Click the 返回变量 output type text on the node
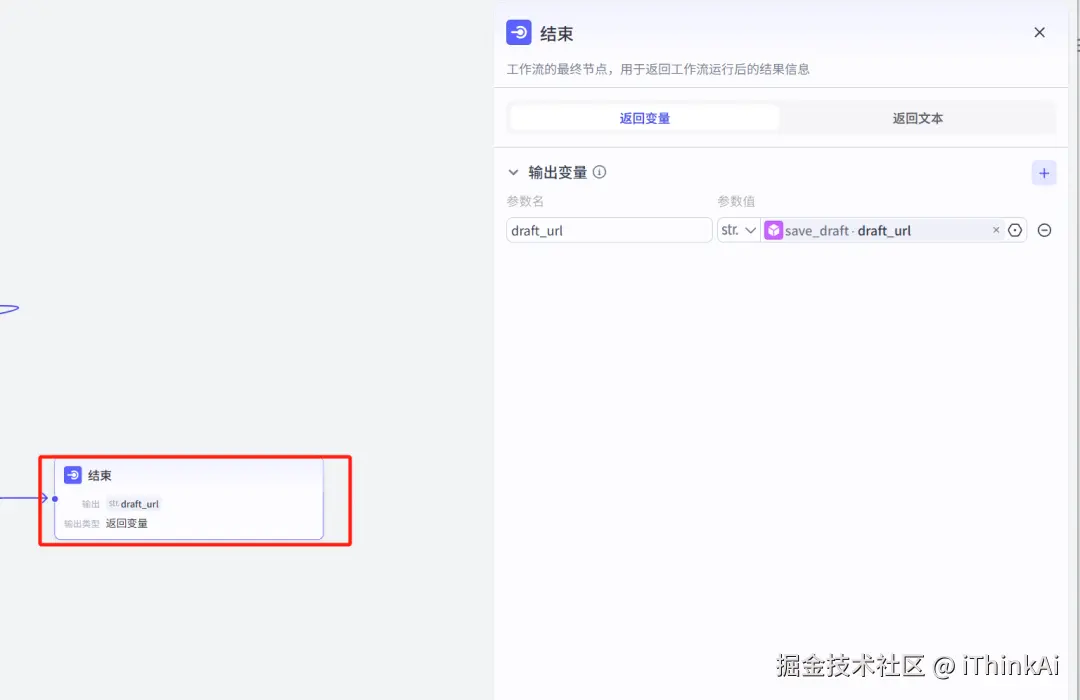The width and height of the screenshot is (1080, 700). tap(128, 522)
